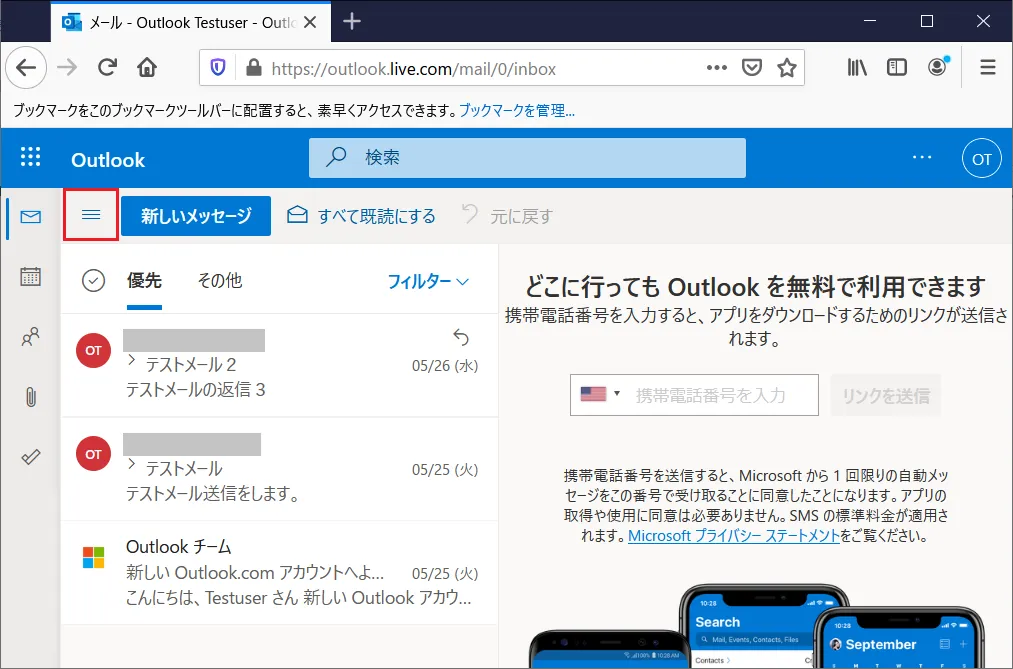Image resolution: width=1013 pixels, height=669 pixels.
Task: Show site info via padlock icon
Action: (x=254, y=68)
